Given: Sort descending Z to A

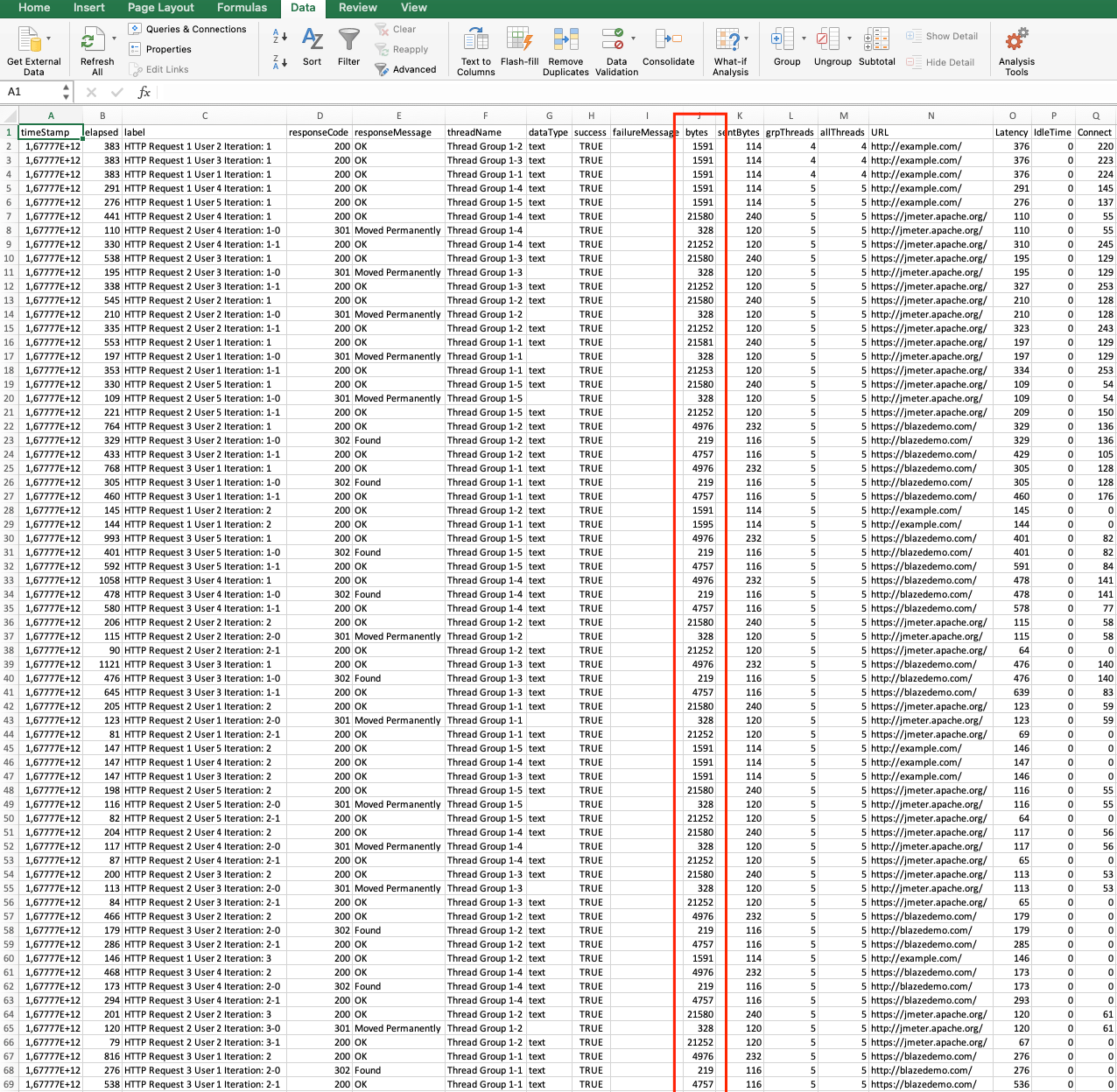Looking at the screenshot, I should [280, 61].
